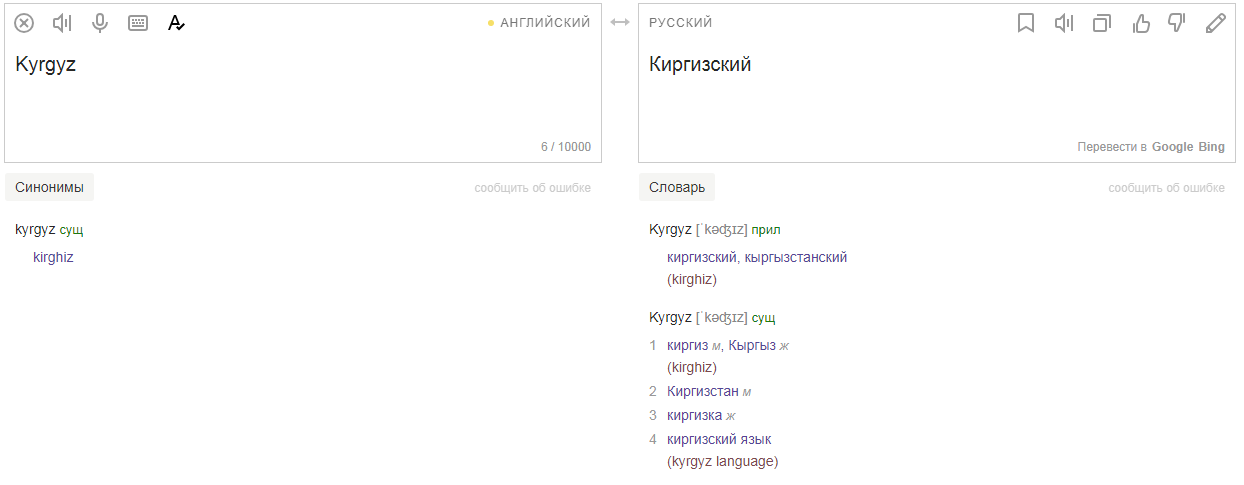Copy the translated text
Image resolution: width=1244 pixels, height=485 pixels.
(x=1102, y=23)
